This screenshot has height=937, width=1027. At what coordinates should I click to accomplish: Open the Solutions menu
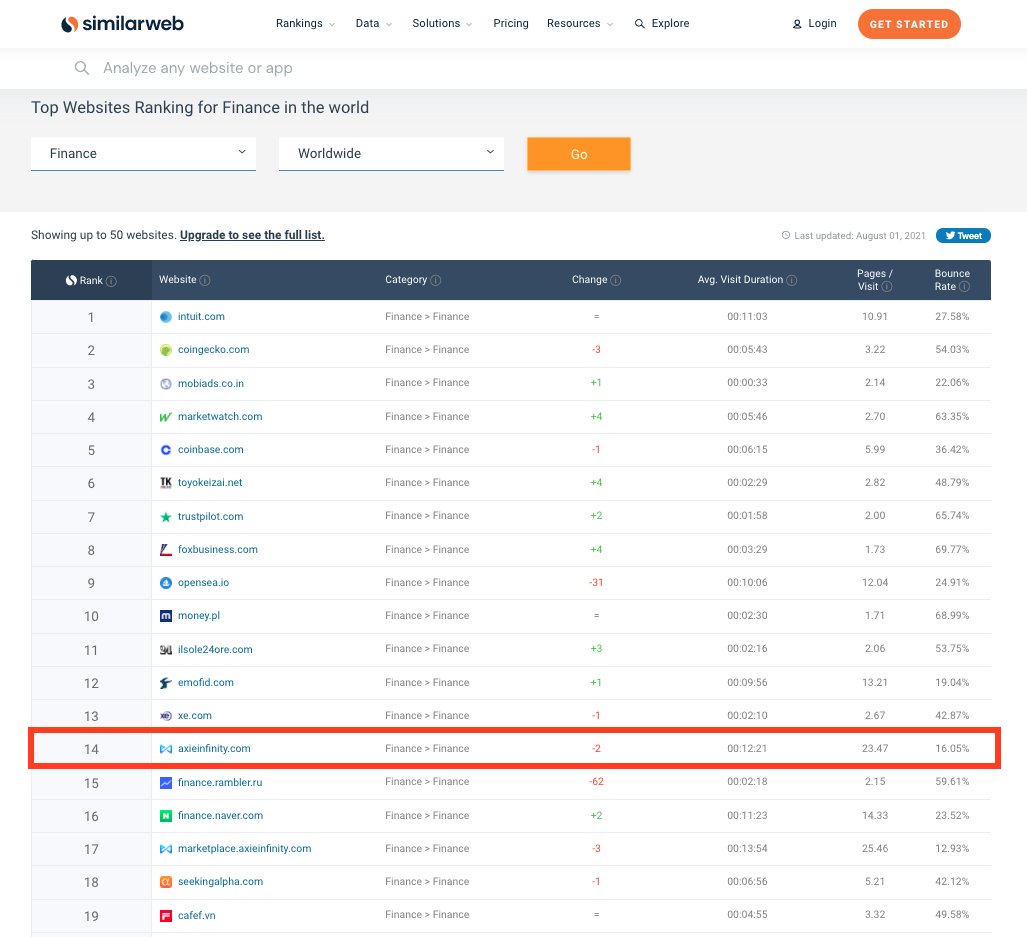coord(436,24)
